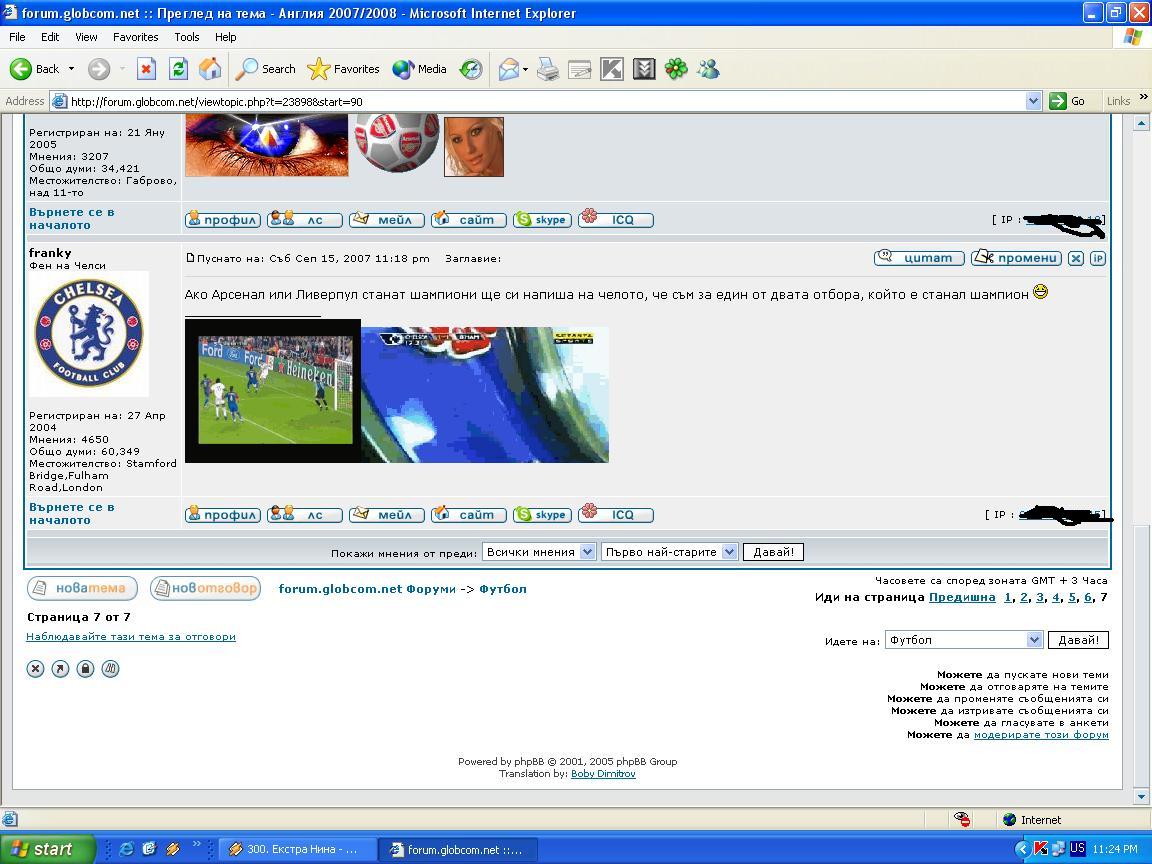1152x864 pixels.
Task: Click the Print icon in the toolbar
Action: pyautogui.click(x=547, y=69)
